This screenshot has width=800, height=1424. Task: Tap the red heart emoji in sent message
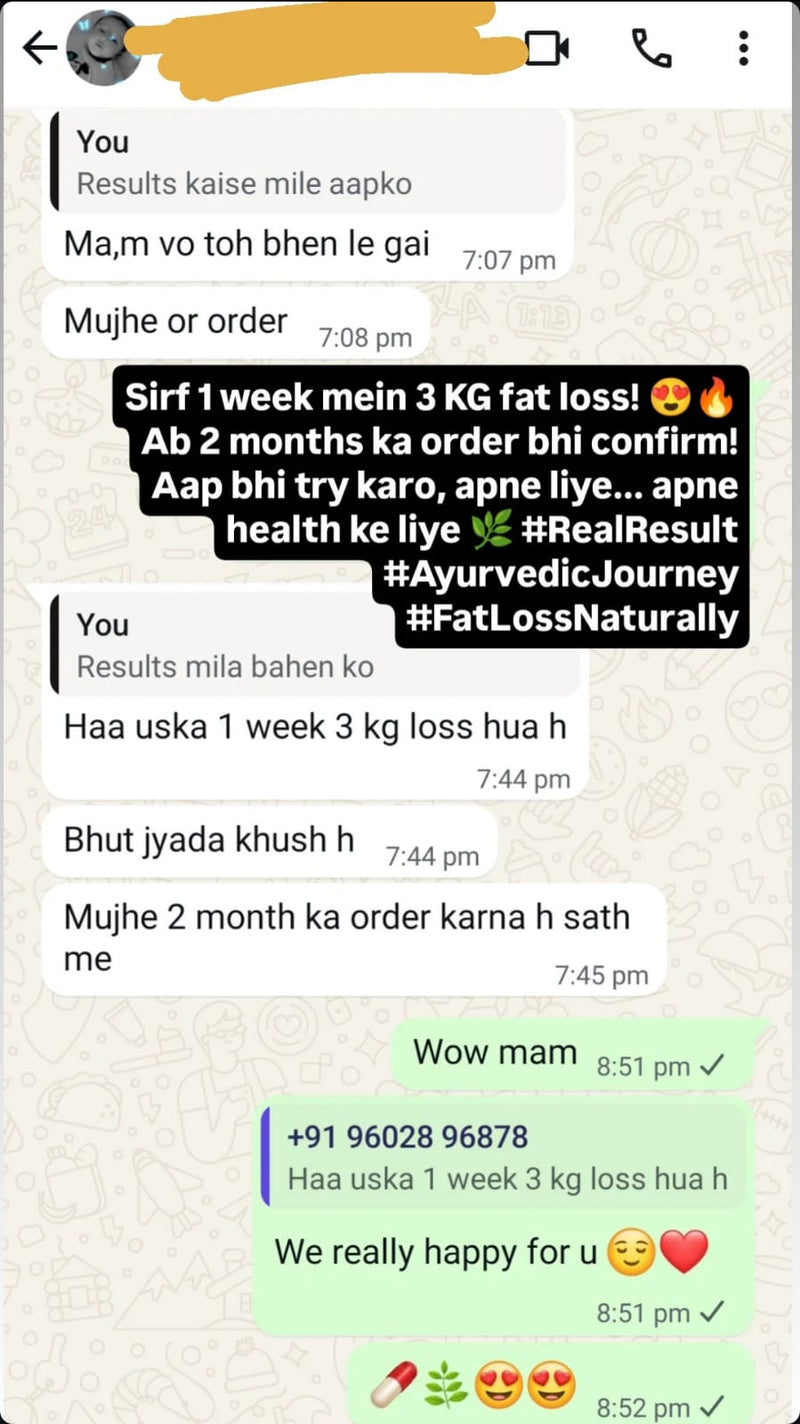(x=684, y=1252)
